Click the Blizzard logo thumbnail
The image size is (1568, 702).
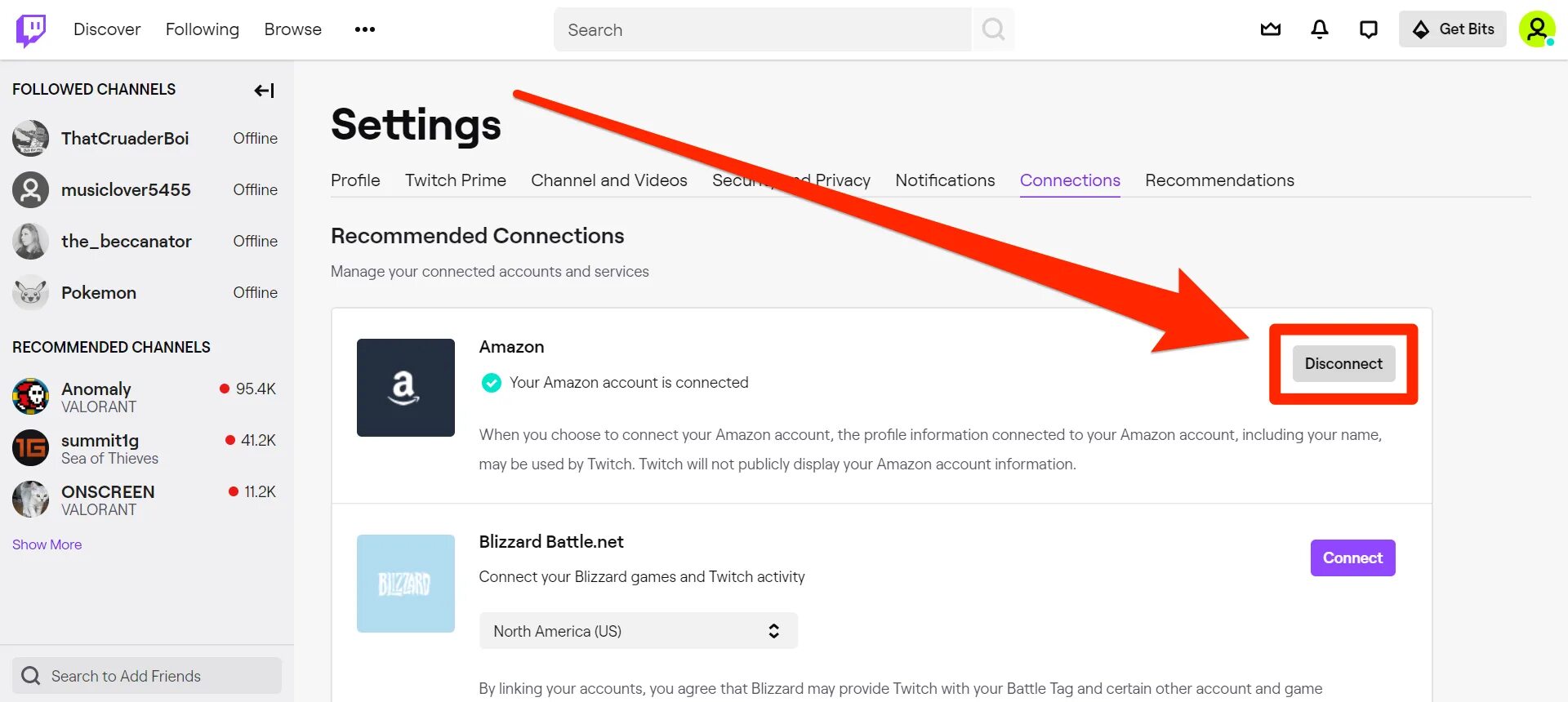[x=406, y=584]
